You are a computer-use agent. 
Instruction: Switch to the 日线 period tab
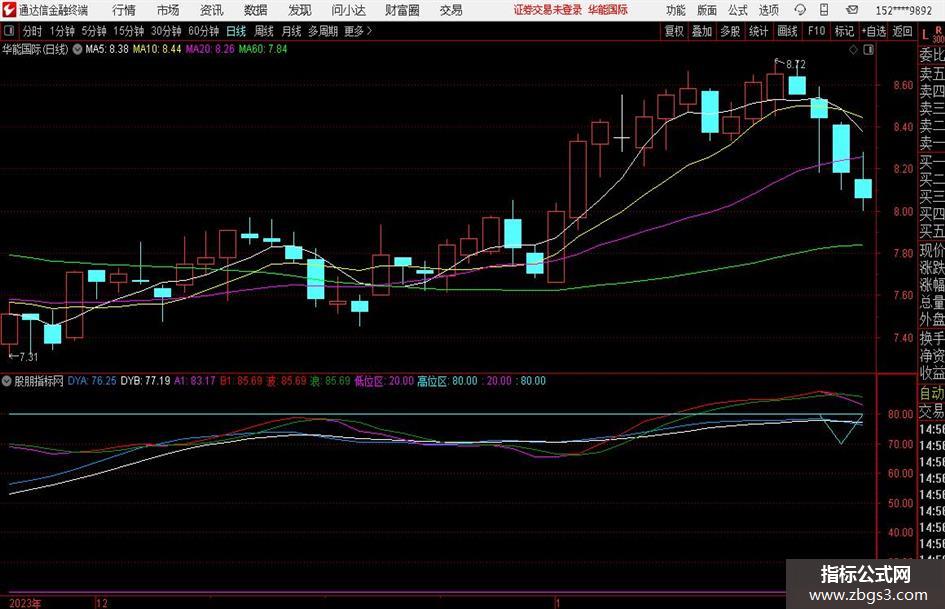tap(236, 31)
